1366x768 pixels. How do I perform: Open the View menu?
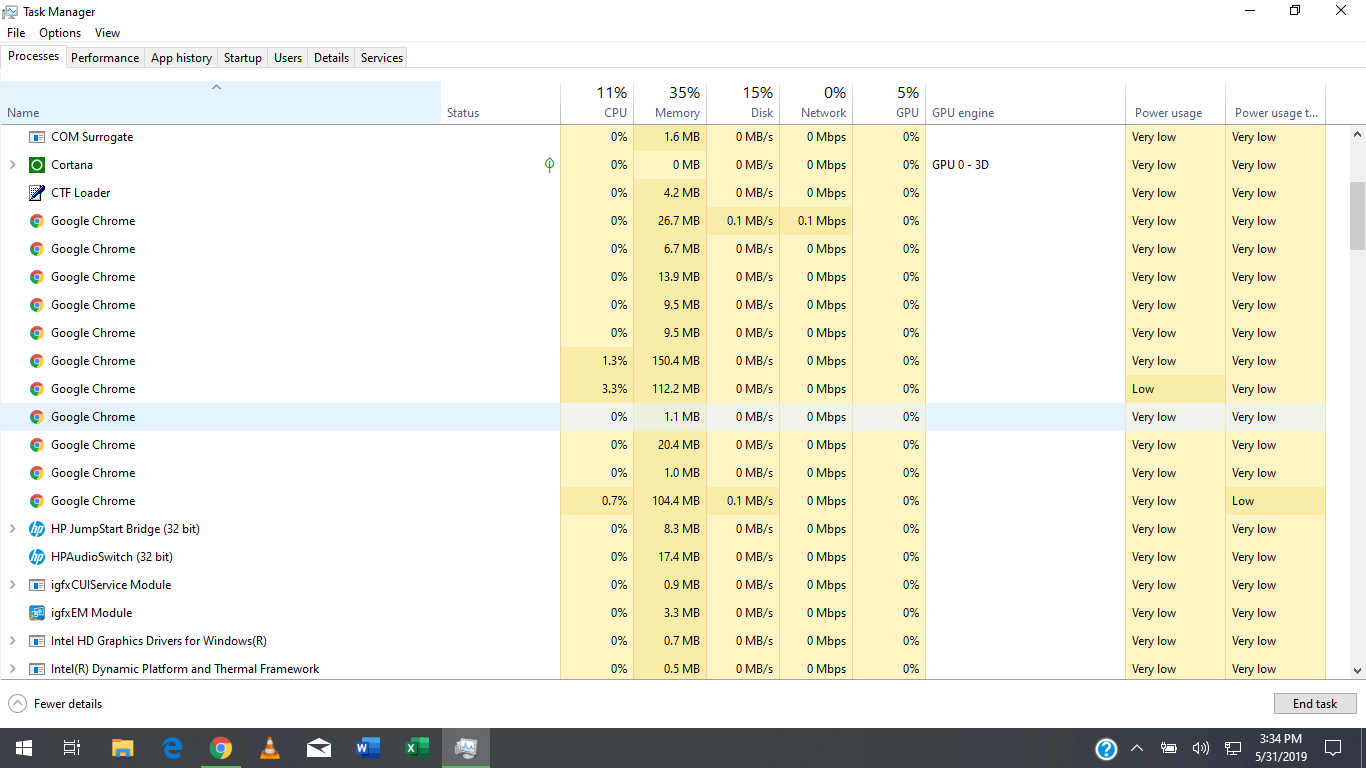click(107, 33)
